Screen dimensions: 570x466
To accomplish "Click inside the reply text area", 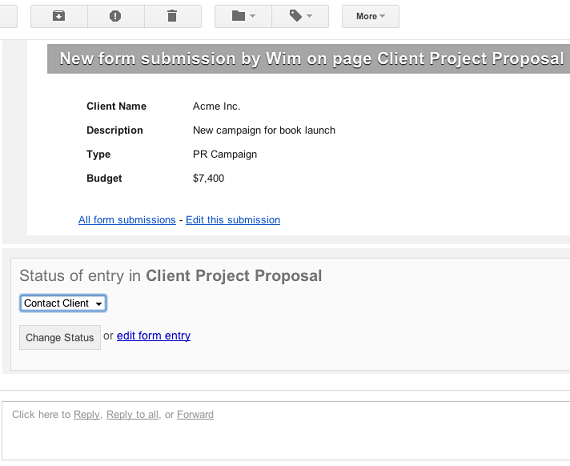I will (286, 431).
